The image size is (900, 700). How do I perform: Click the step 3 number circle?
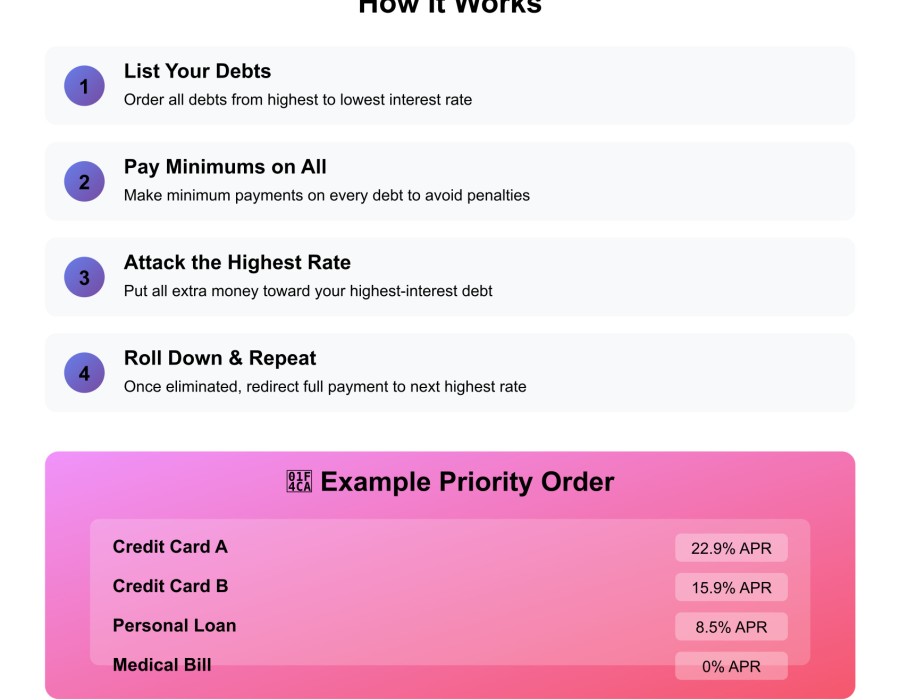[84, 277]
